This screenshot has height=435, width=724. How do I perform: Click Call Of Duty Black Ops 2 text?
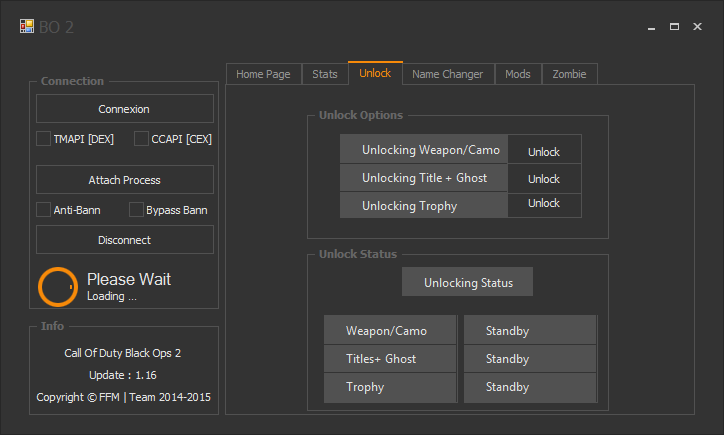pos(123,353)
